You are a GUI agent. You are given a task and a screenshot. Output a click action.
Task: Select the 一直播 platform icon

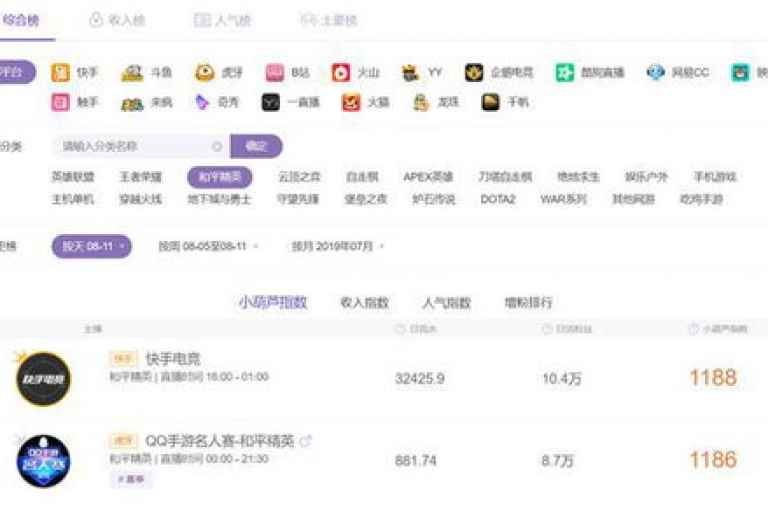pyautogui.click(x=270, y=102)
